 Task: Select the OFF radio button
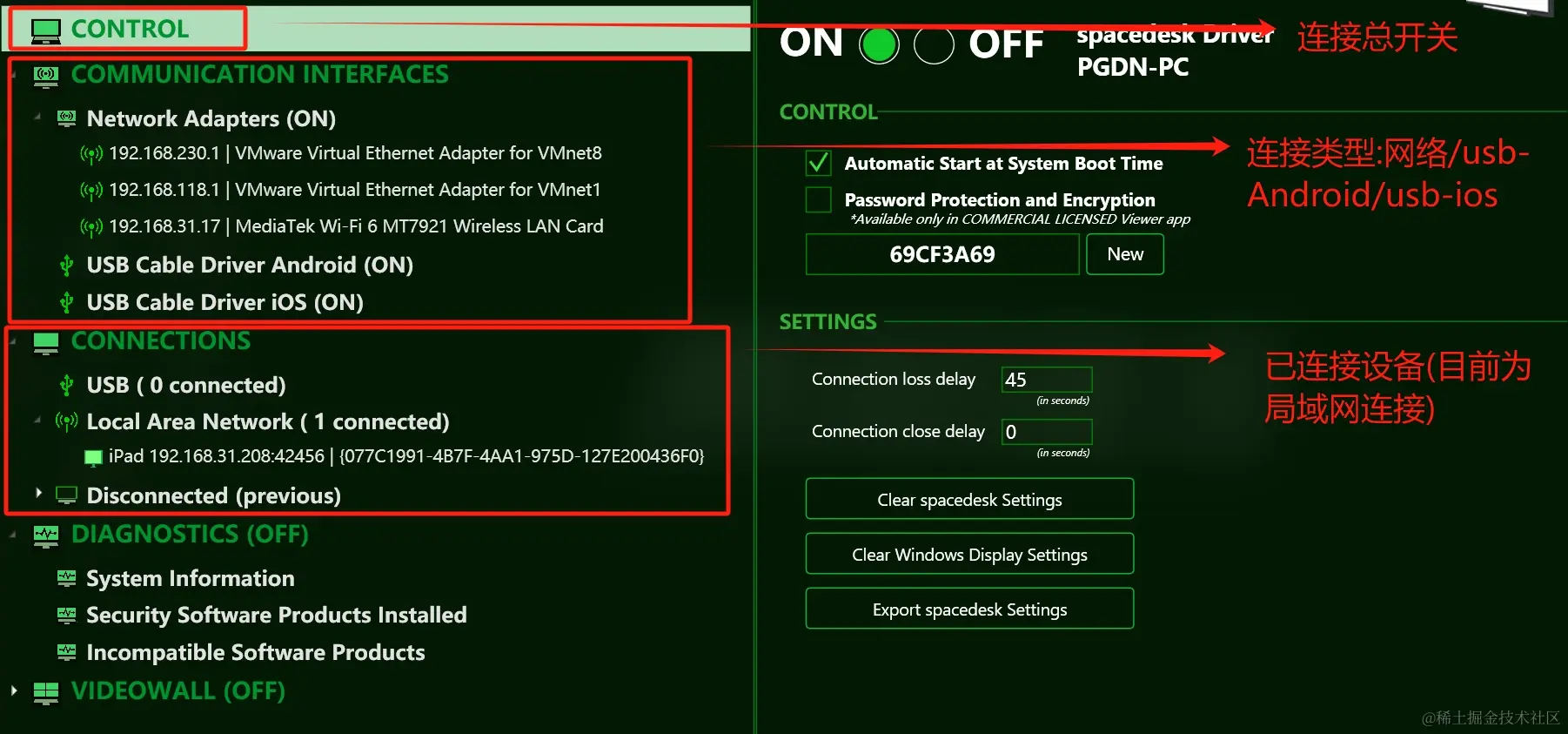(x=934, y=45)
